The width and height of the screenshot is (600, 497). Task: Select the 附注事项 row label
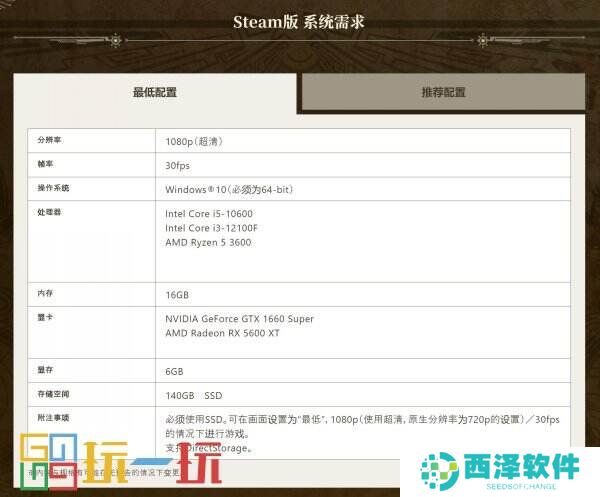tap(53, 417)
